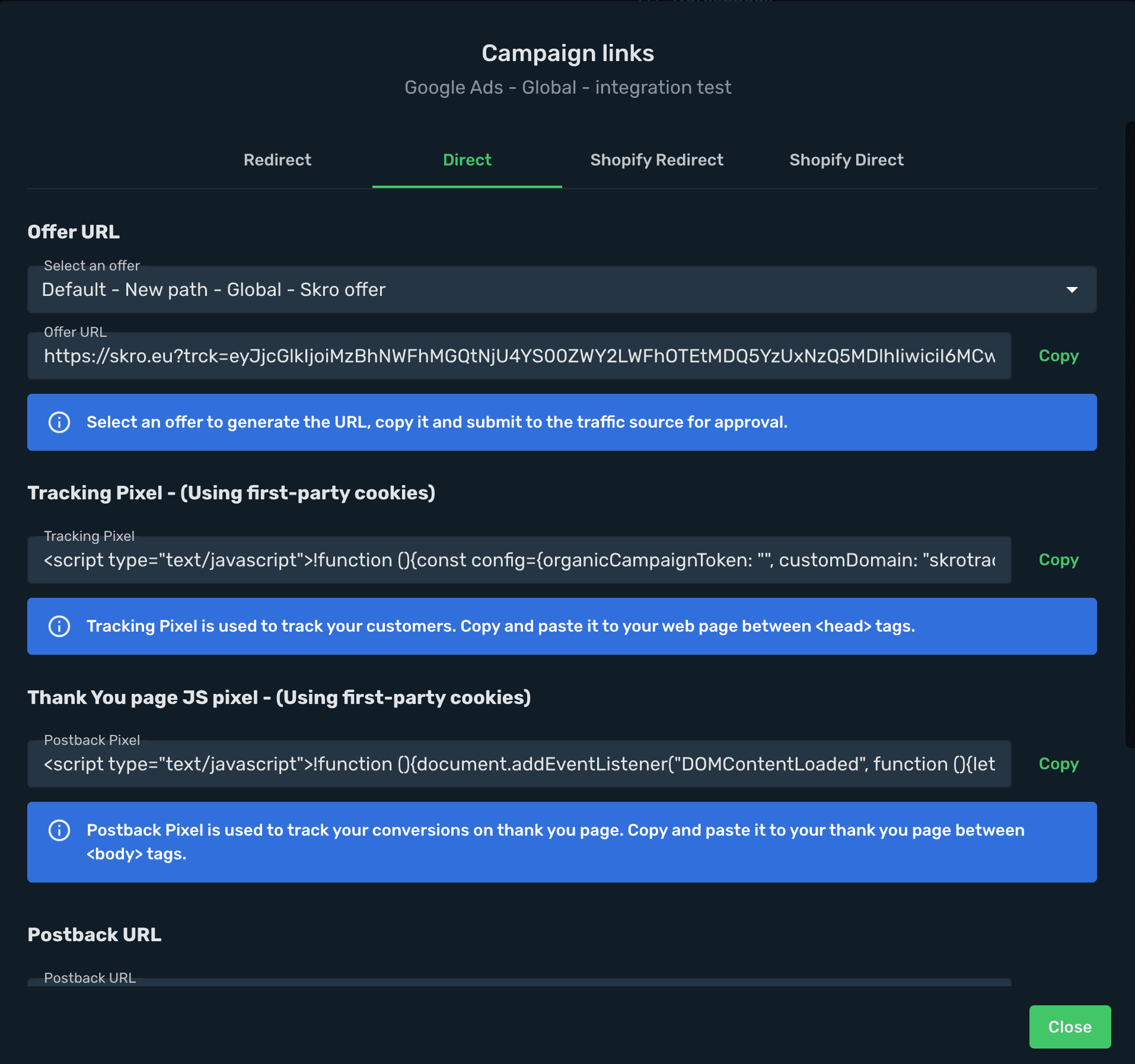Select the Direct tab
The height and width of the screenshot is (1064, 1135).
[x=467, y=160]
